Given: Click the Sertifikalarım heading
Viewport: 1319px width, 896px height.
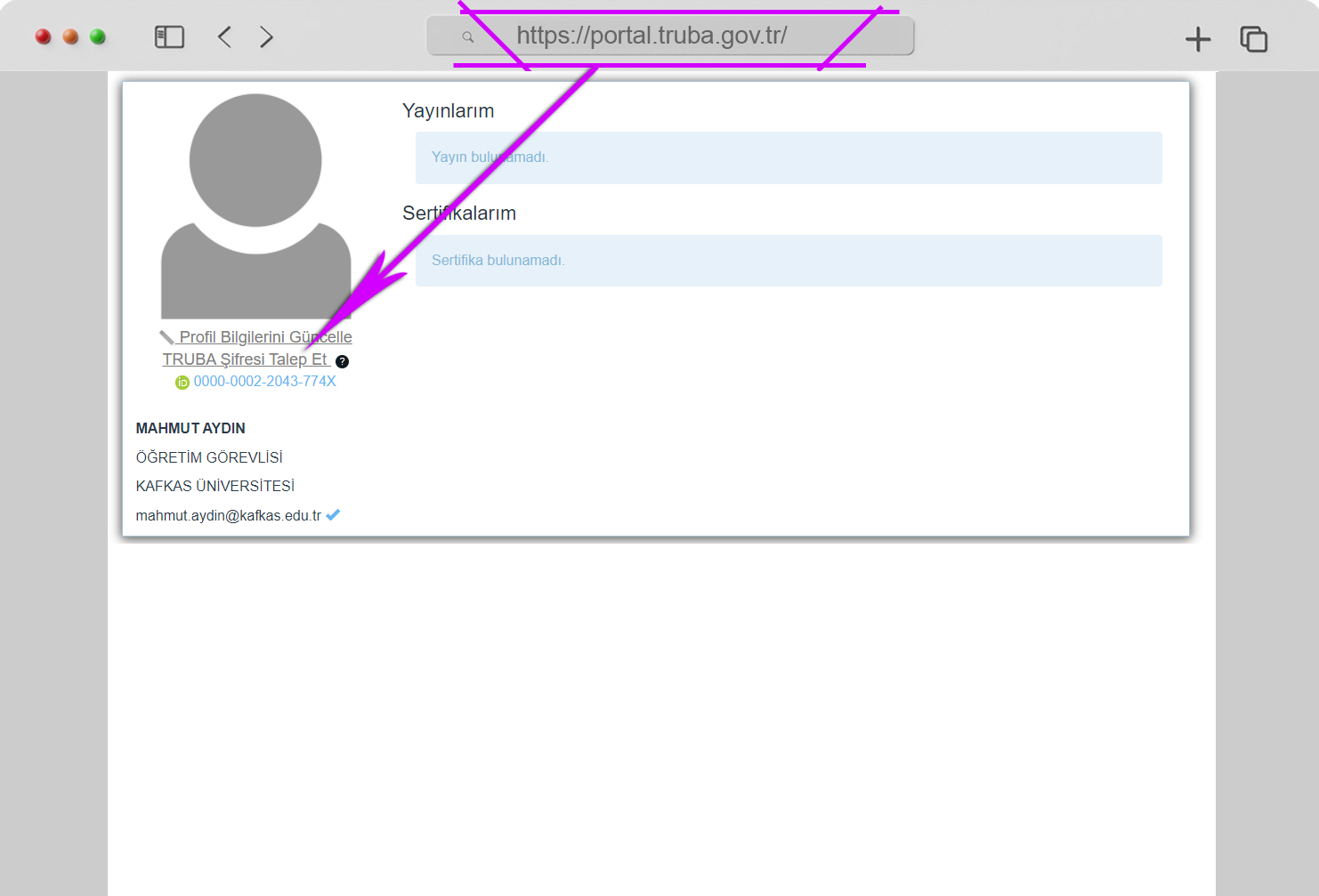Looking at the screenshot, I should coord(459,213).
